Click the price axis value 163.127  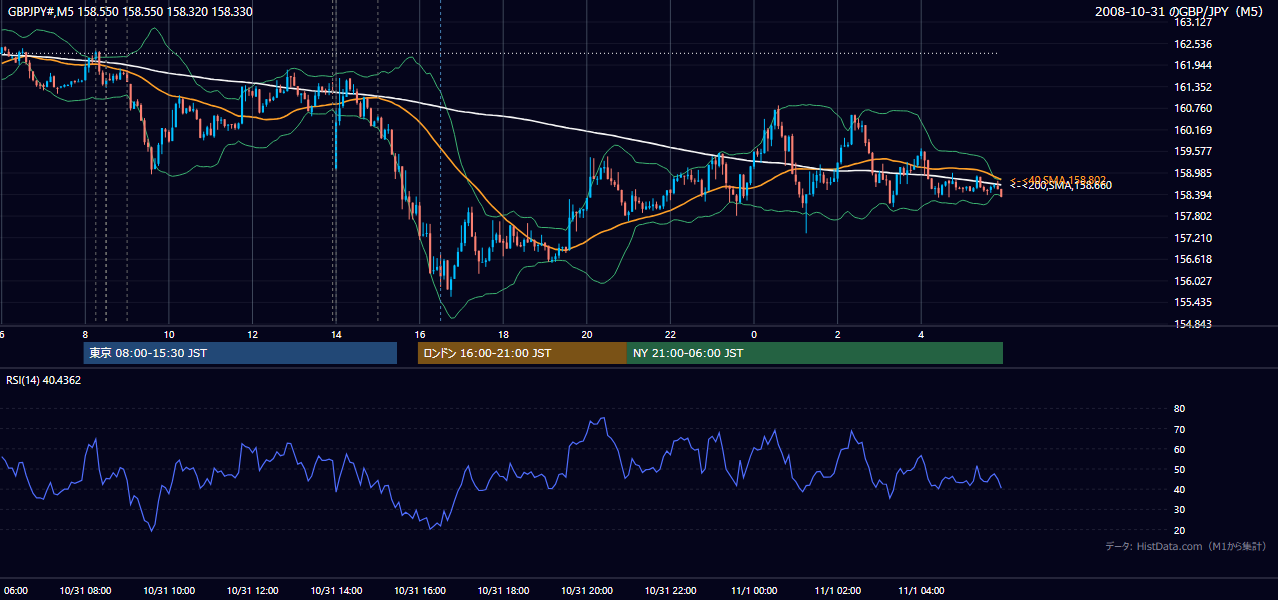click(x=1192, y=23)
